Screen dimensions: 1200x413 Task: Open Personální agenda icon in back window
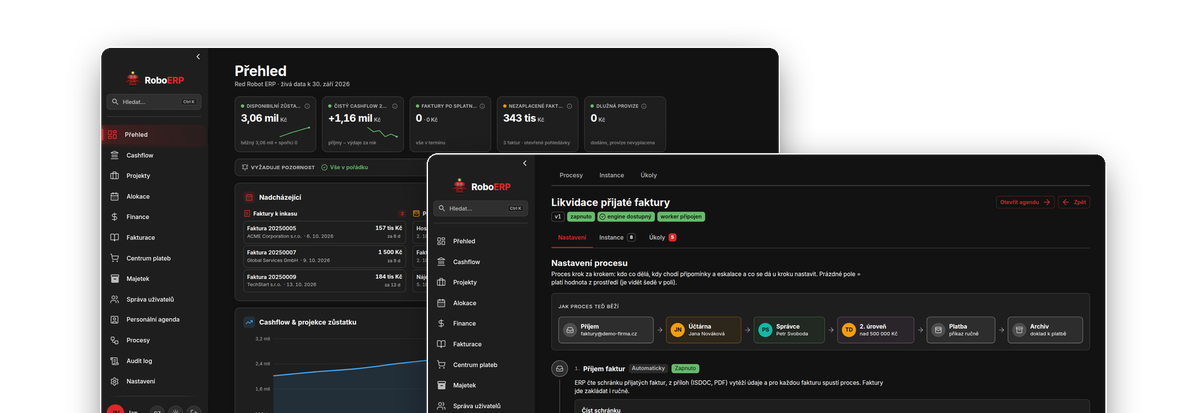point(114,319)
